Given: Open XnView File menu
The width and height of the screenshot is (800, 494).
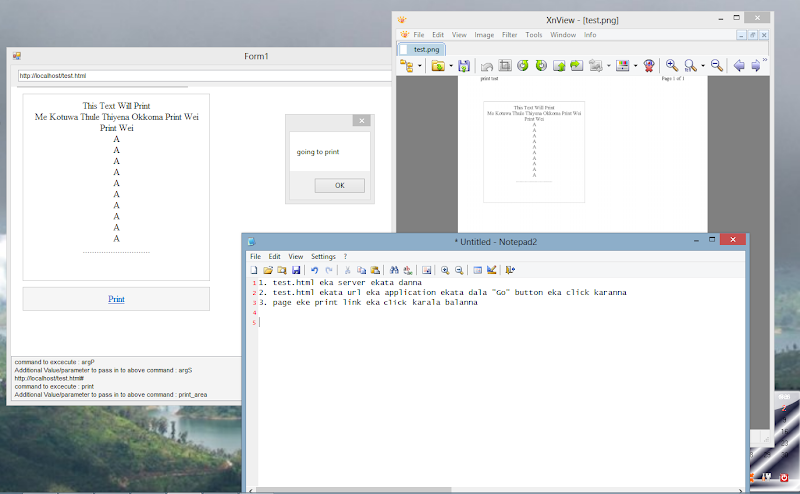Looking at the screenshot, I should click(418, 35).
